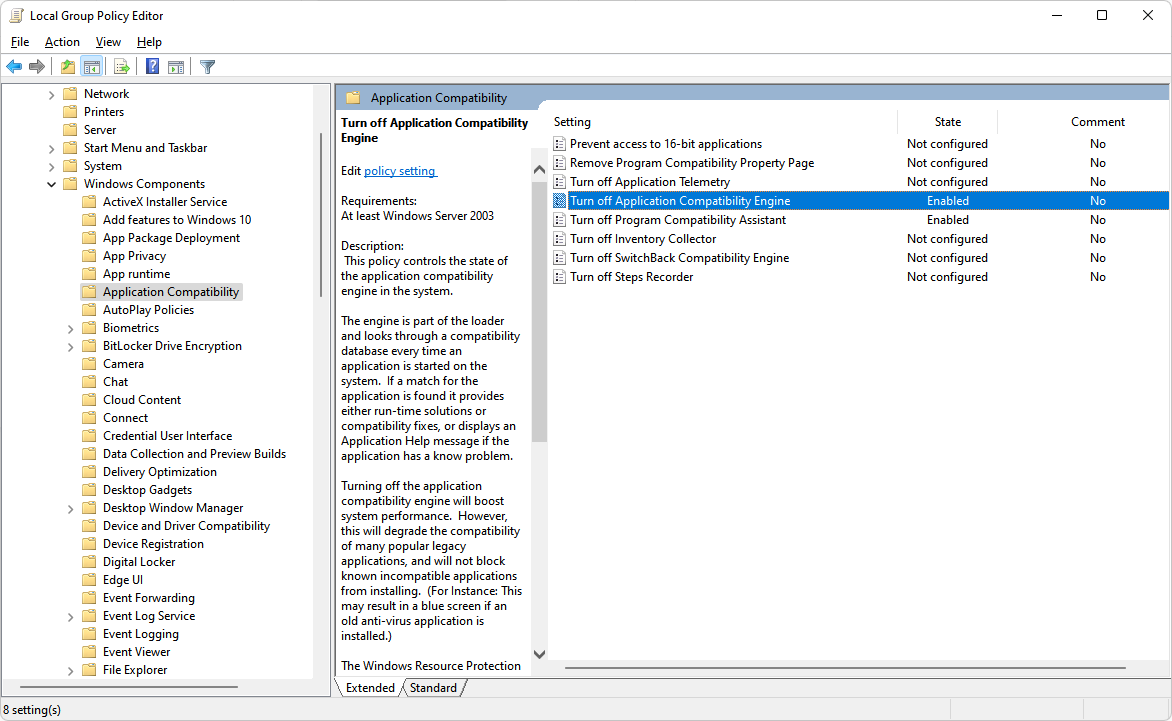Image resolution: width=1172 pixels, height=721 pixels.
Task: Select the Event Viewer tree folder
Action: coord(137,652)
